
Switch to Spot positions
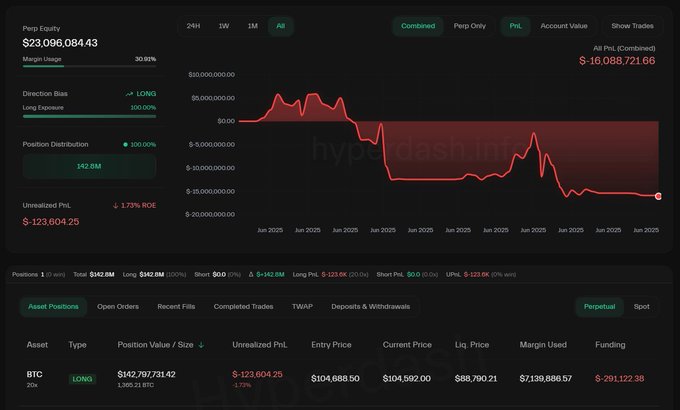[641, 307]
